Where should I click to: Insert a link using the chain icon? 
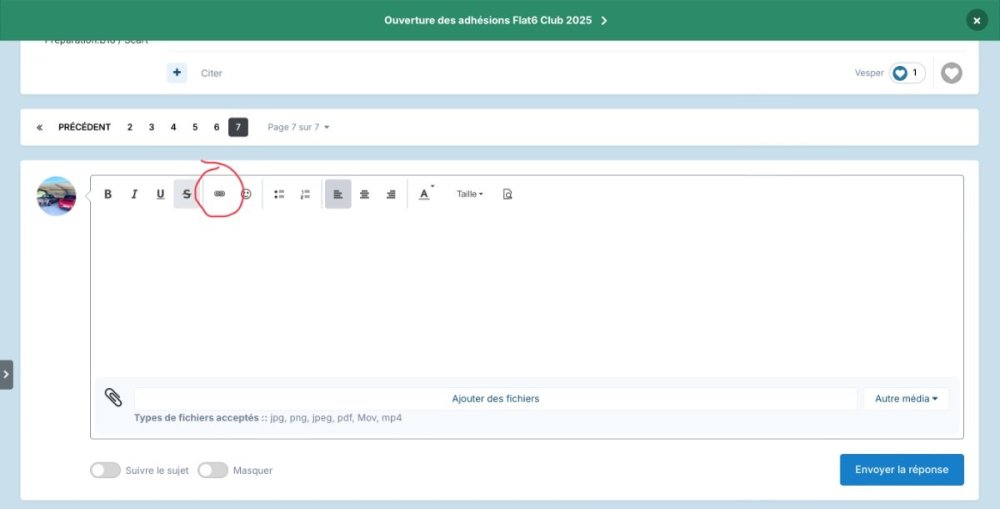[220, 194]
